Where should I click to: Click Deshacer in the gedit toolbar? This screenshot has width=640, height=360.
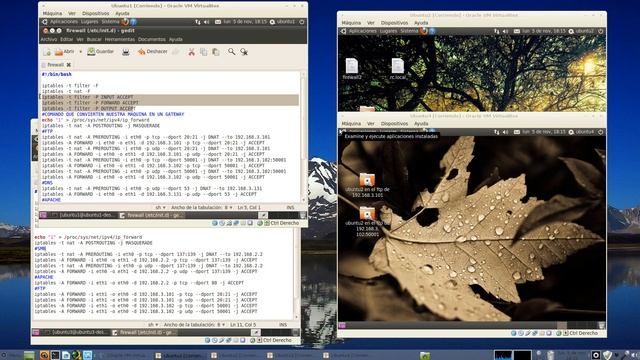click(x=153, y=52)
